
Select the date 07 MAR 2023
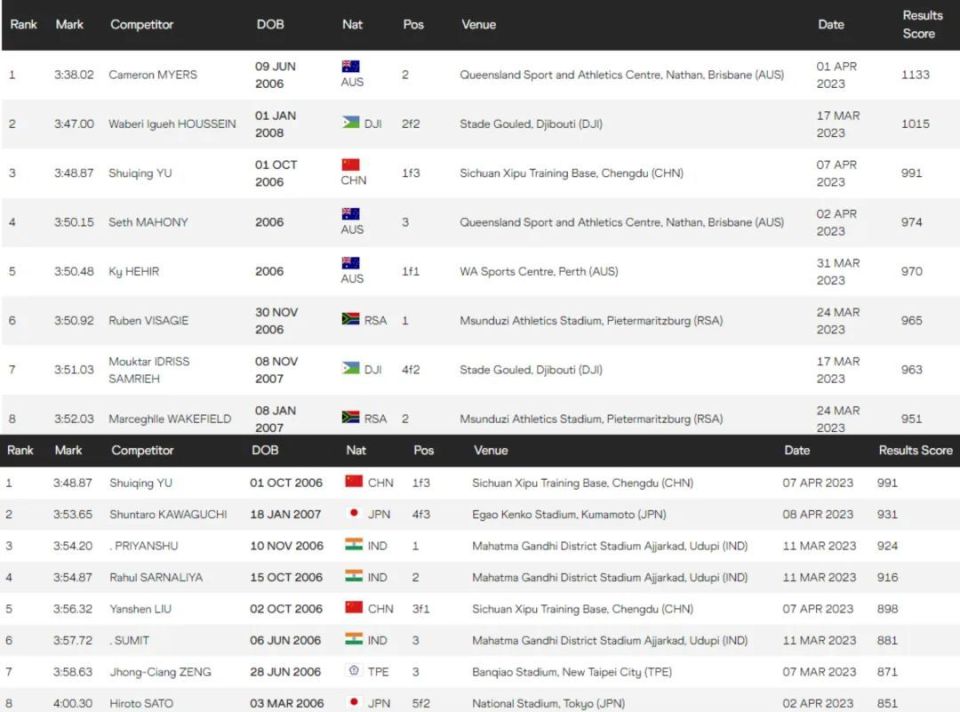(x=819, y=672)
